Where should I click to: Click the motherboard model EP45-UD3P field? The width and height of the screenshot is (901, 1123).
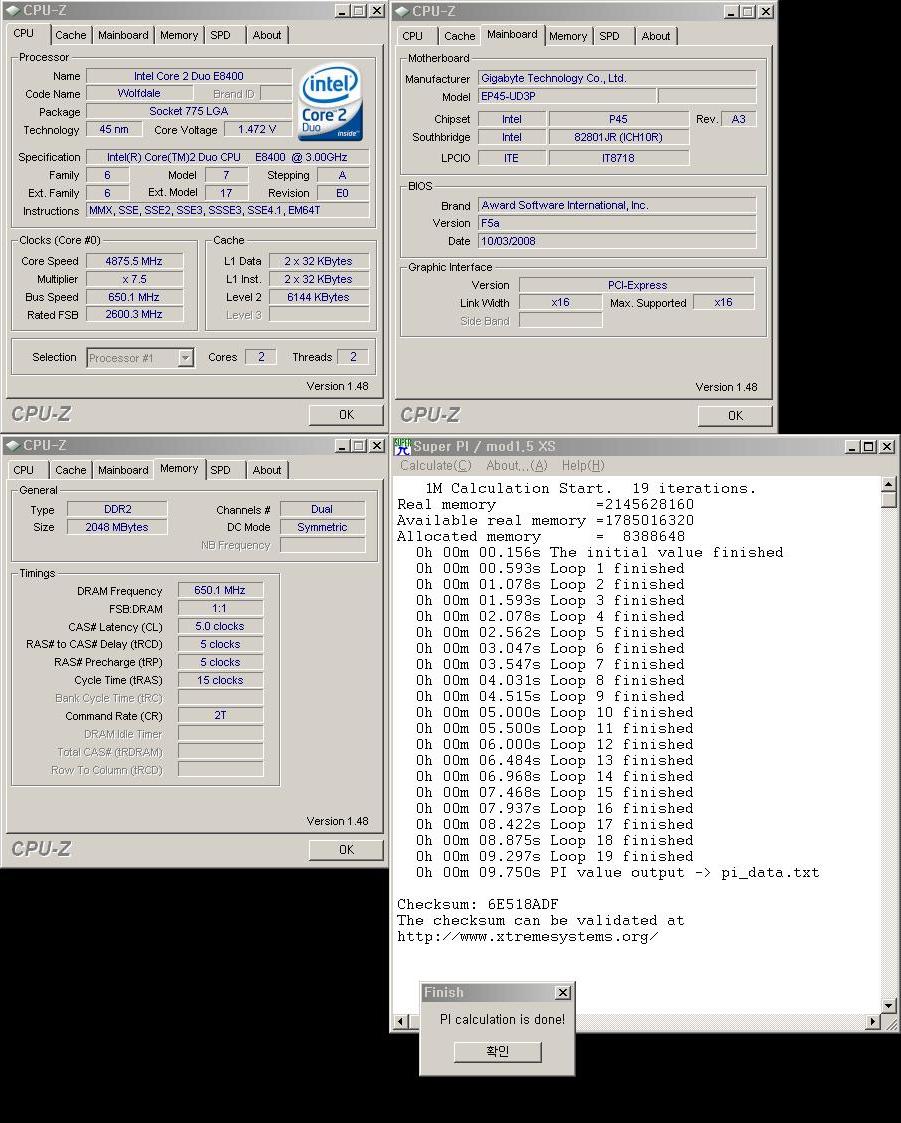click(567, 96)
